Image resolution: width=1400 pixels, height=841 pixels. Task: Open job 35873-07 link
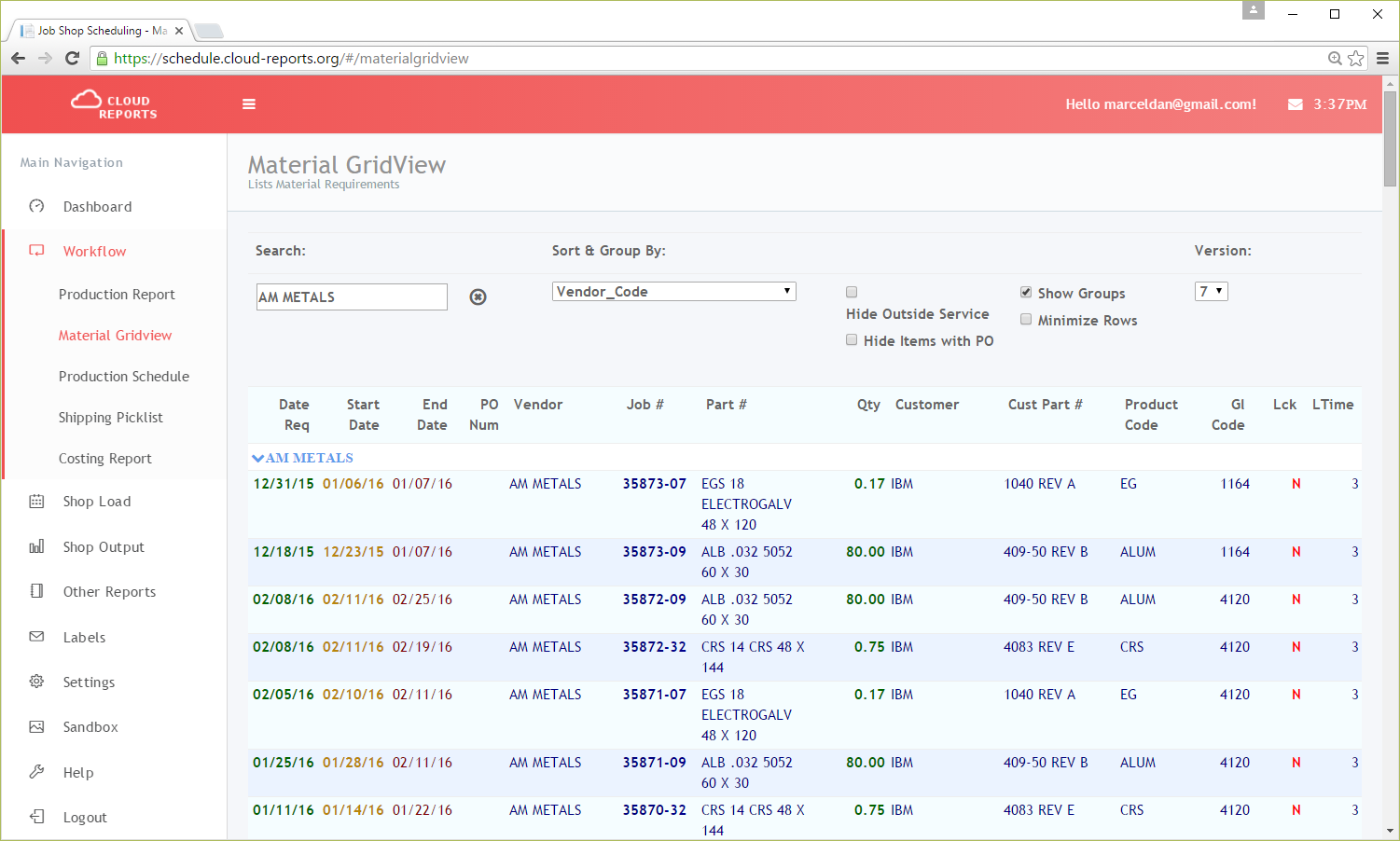(x=655, y=484)
